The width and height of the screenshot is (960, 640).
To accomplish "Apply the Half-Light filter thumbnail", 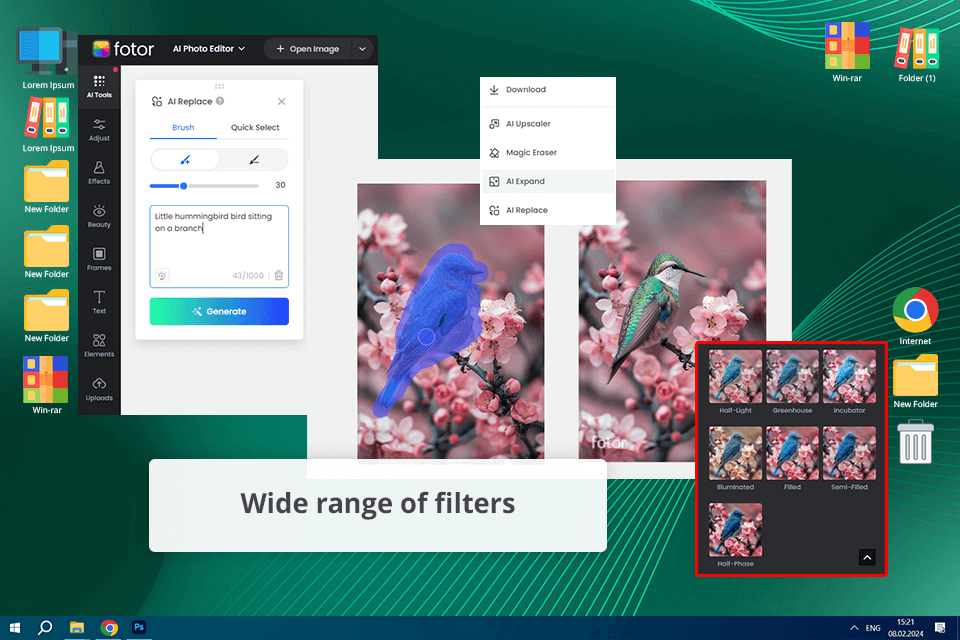I will coord(735,376).
